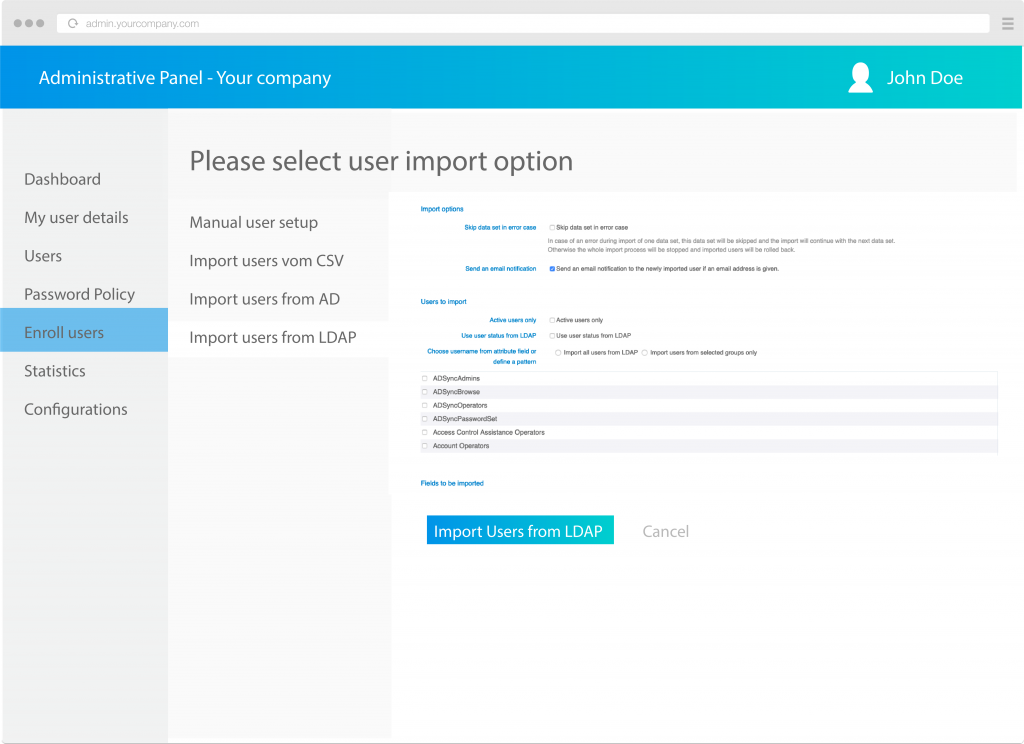1024x744 pixels.
Task: Open Dashboard from the sidebar
Action: click(x=62, y=179)
